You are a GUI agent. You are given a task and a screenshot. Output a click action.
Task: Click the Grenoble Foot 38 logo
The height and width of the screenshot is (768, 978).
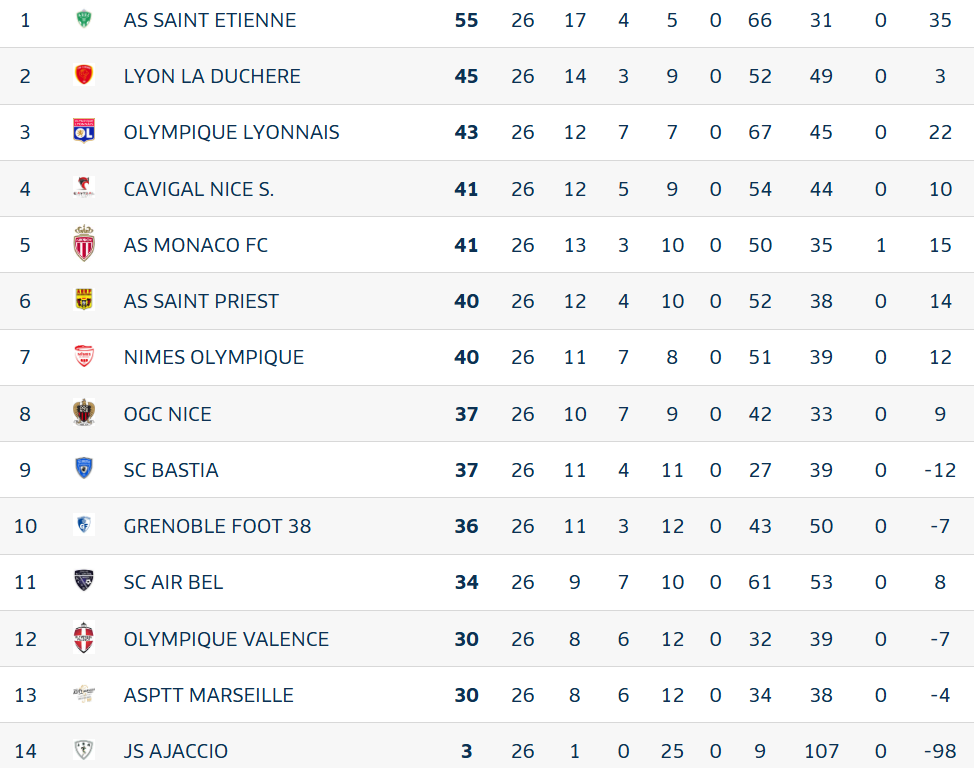tap(84, 525)
